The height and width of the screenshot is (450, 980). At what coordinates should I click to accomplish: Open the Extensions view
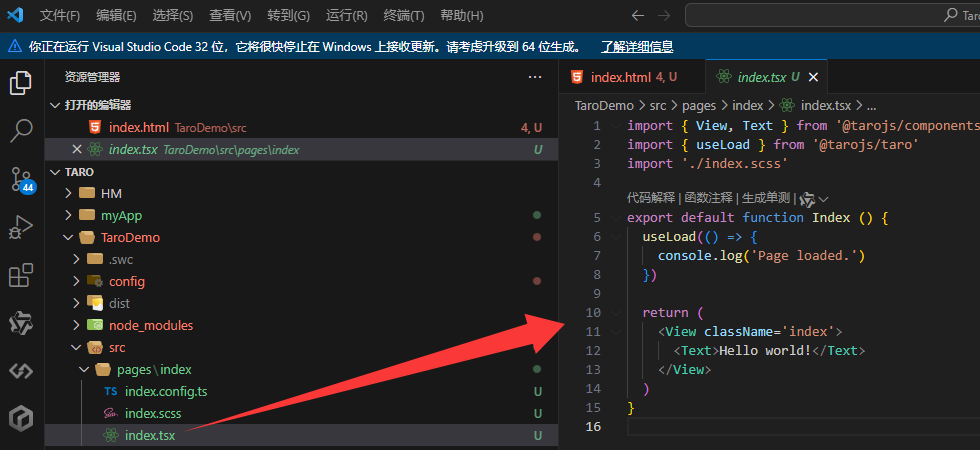(21, 275)
